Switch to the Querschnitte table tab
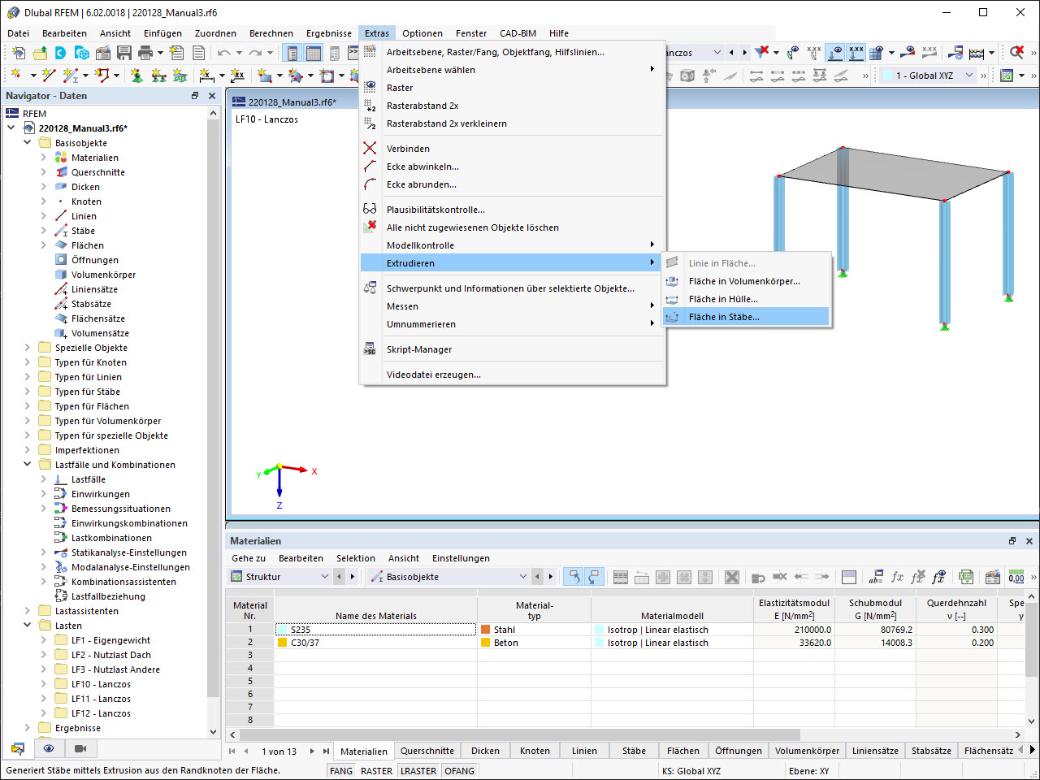Image resolution: width=1040 pixels, height=780 pixels. click(x=427, y=751)
